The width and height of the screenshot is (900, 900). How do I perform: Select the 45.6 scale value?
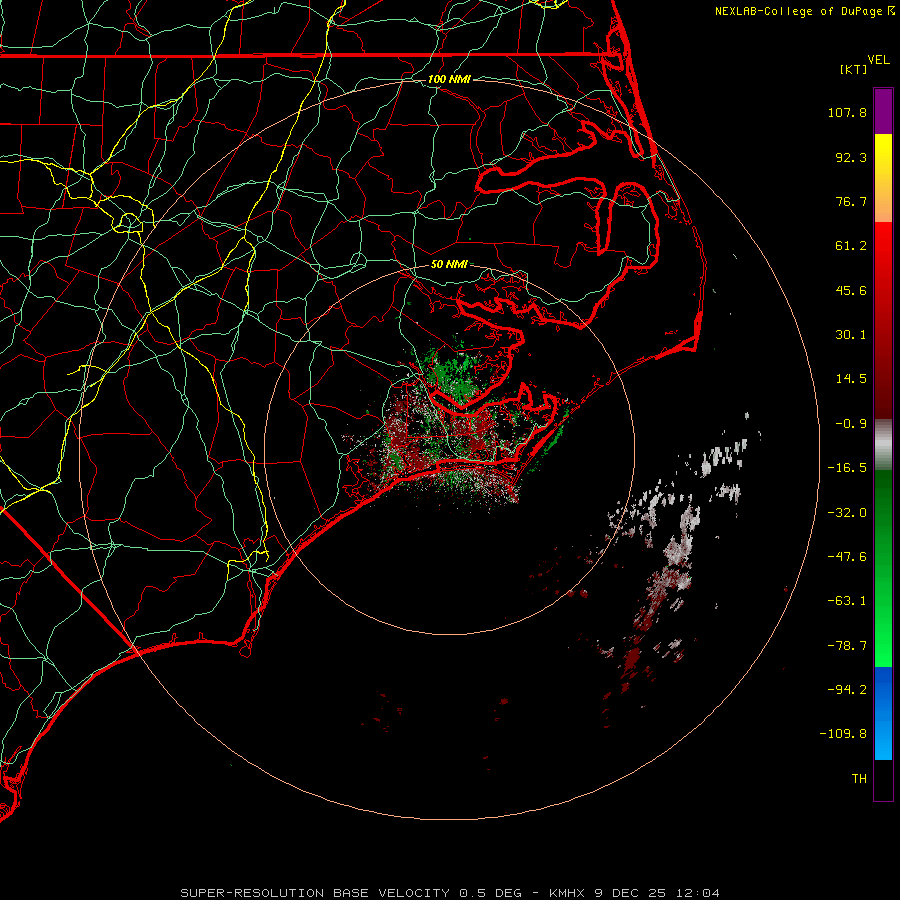click(x=851, y=290)
